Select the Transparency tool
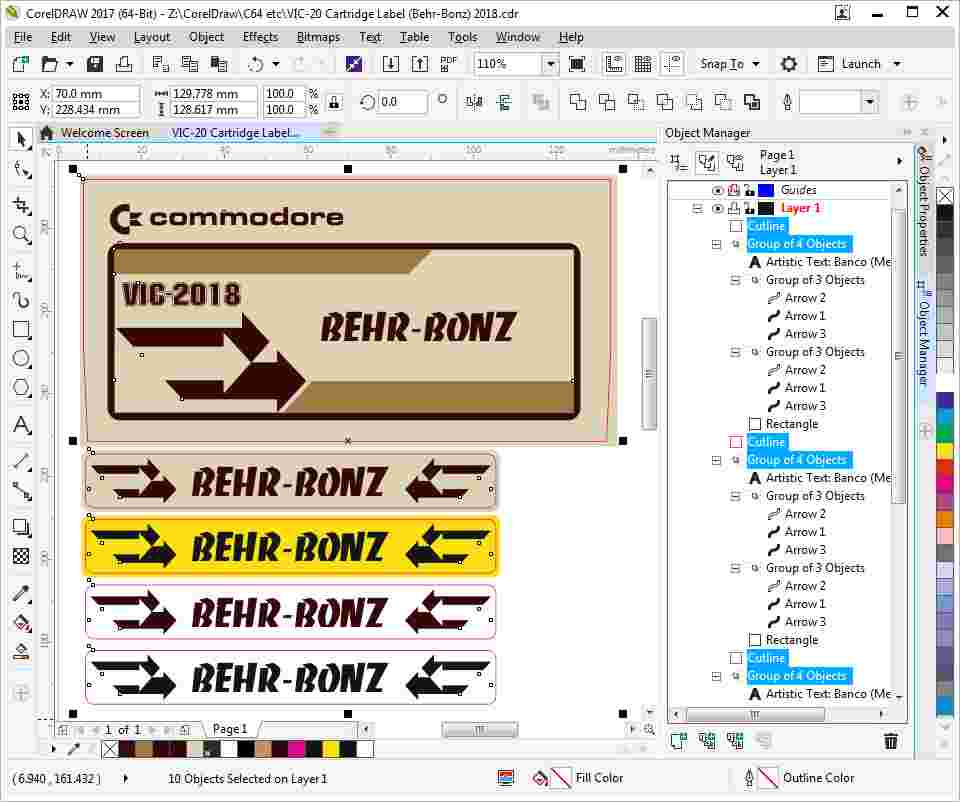 (21, 557)
